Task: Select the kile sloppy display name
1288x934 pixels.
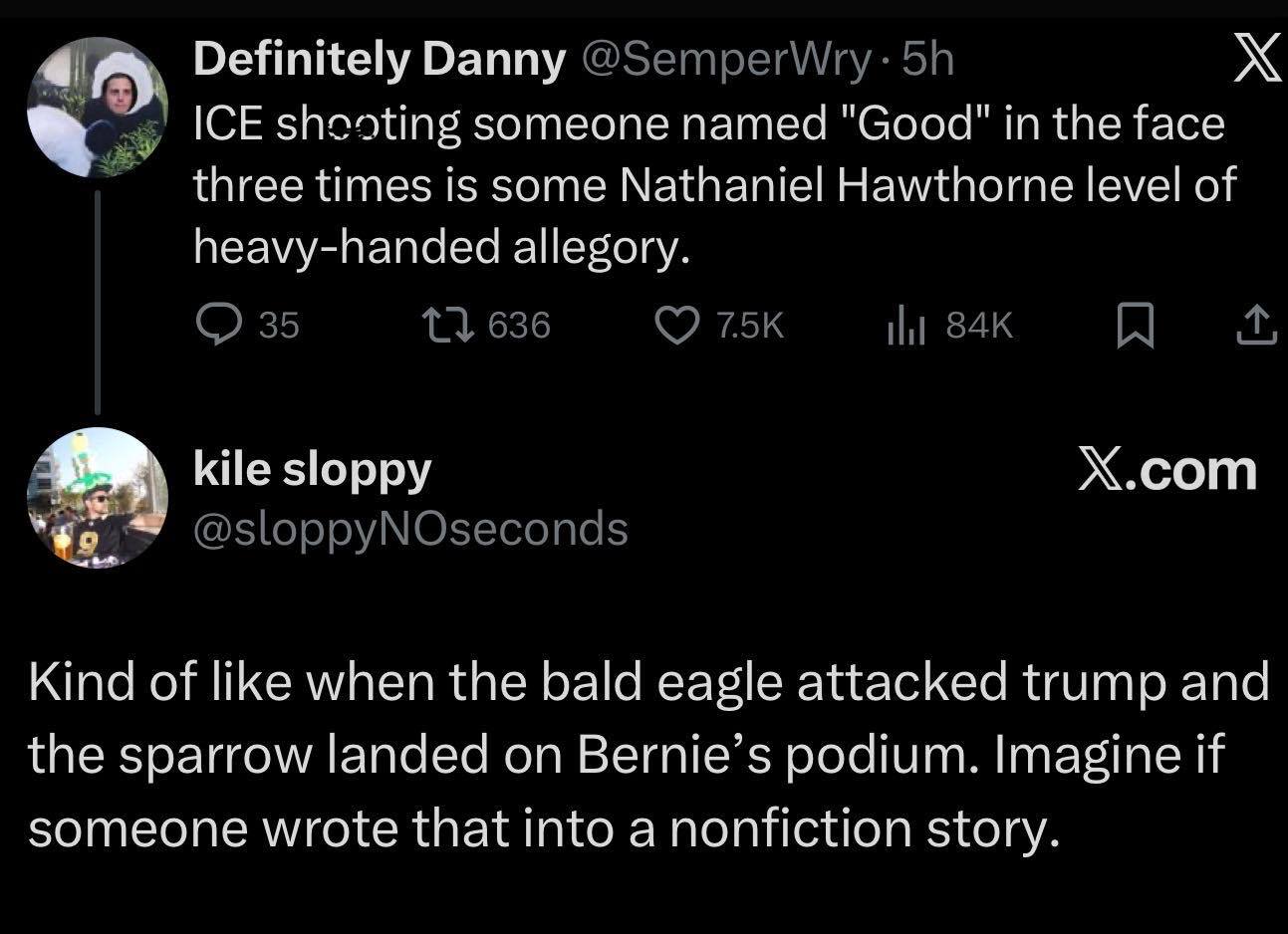Action: click(x=312, y=469)
